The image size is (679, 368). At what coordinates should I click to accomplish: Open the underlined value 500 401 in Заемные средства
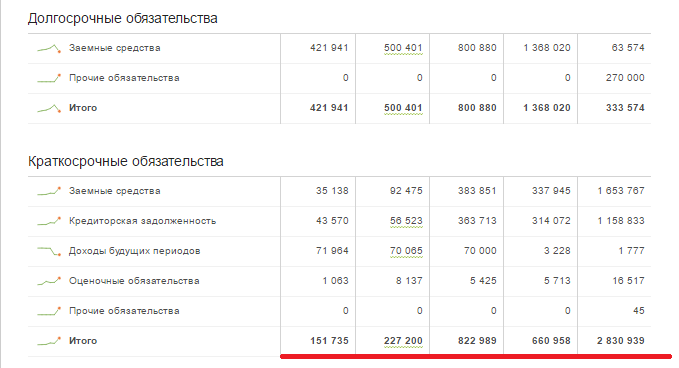pos(403,48)
